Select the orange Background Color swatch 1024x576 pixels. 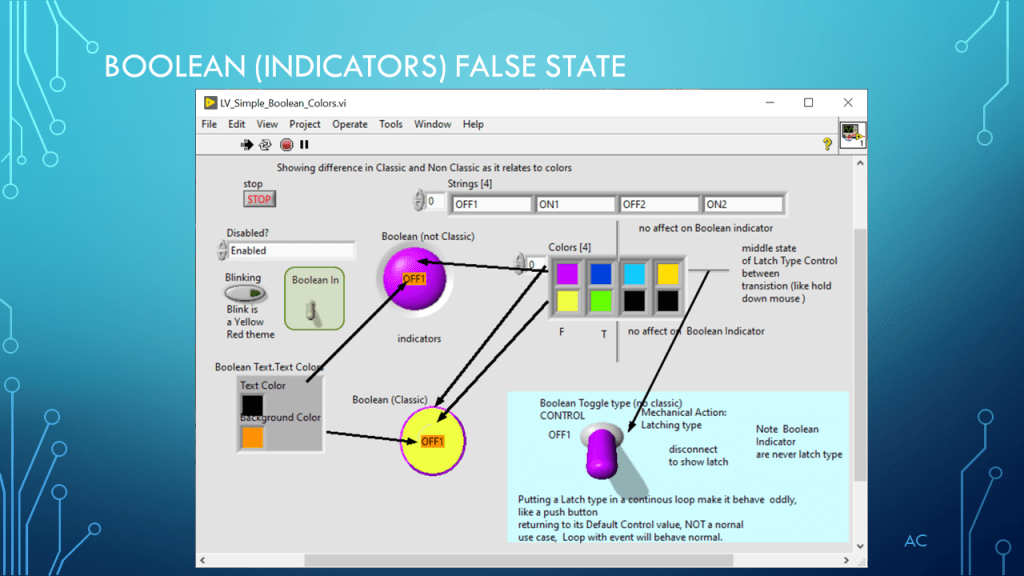[252, 437]
